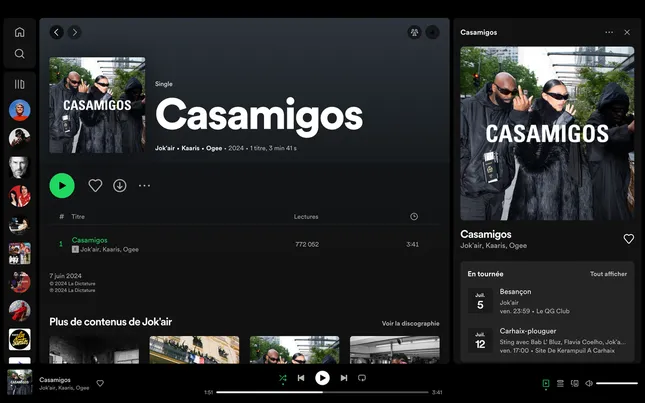Open the first library item with blue avatar
This screenshot has width=645, height=403.
(19, 110)
